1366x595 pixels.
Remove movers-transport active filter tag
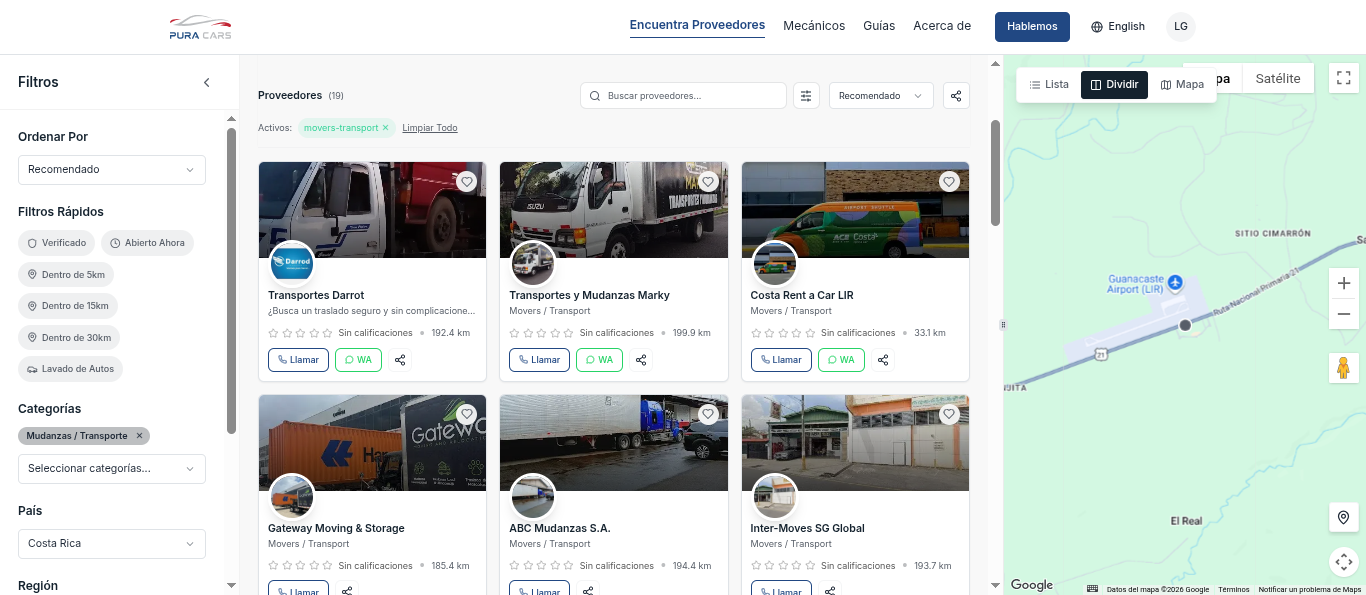pyautogui.click(x=385, y=128)
